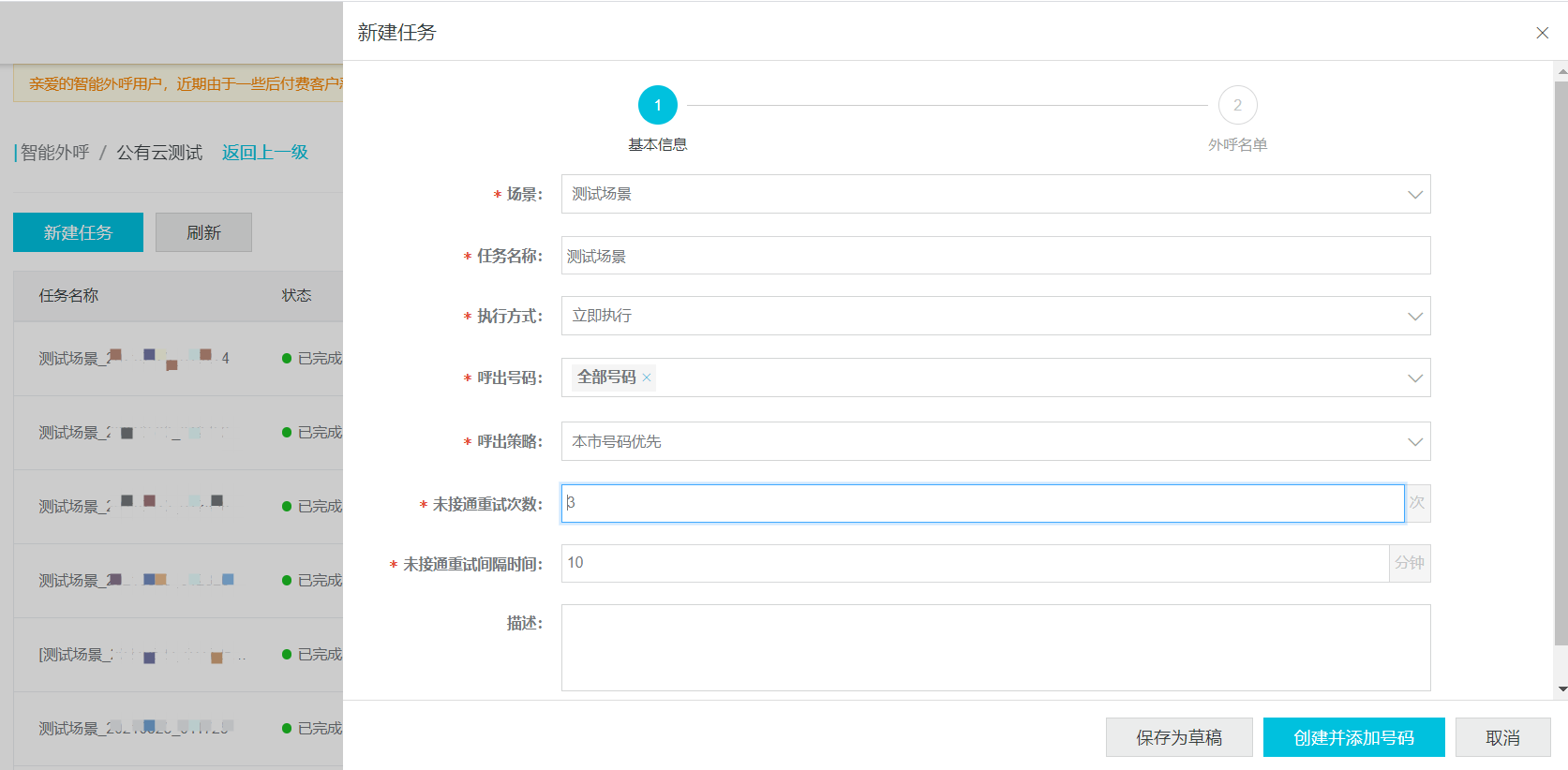Click the 任务名称 column header

tap(68, 296)
